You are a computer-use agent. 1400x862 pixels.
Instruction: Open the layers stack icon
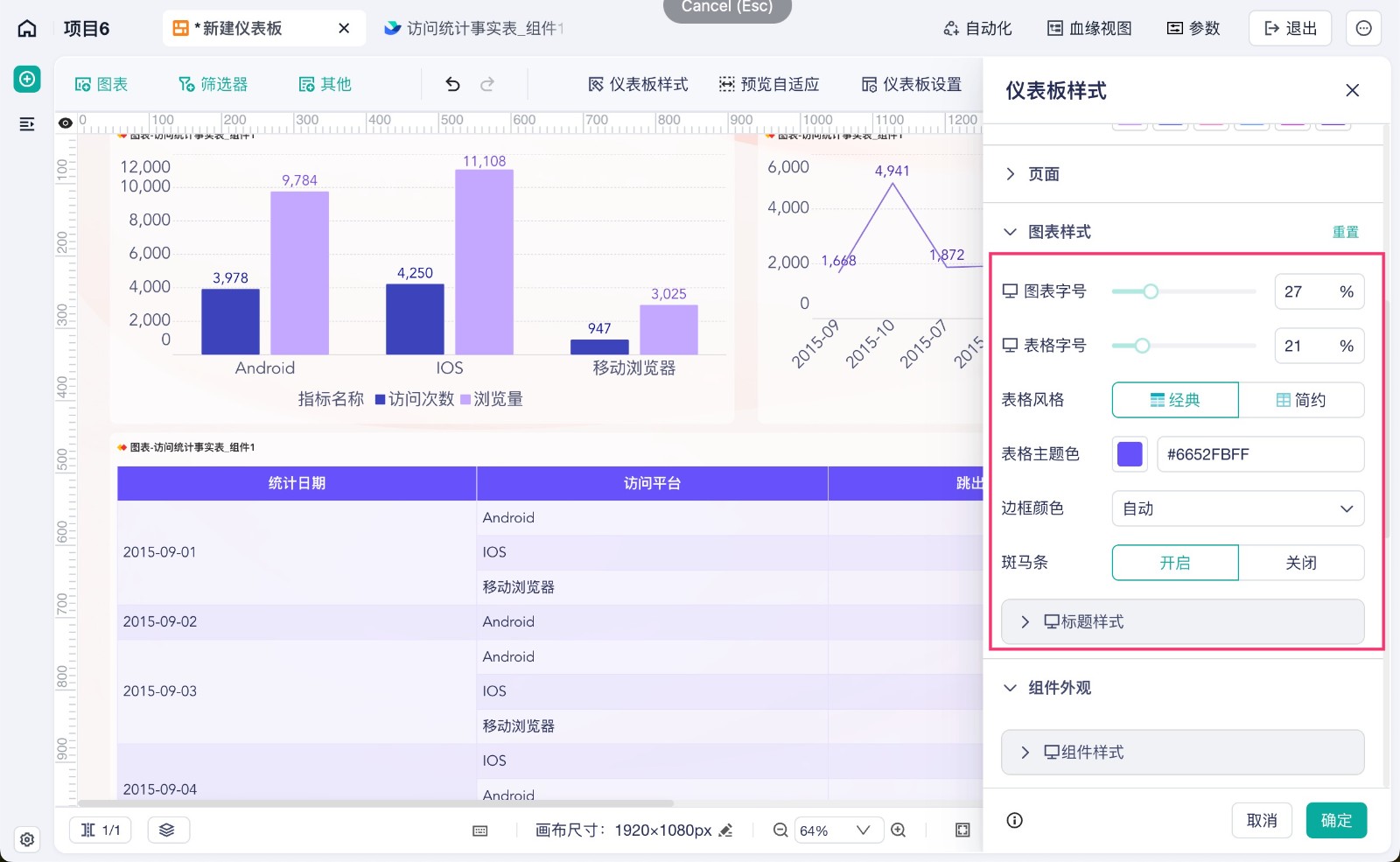pyautogui.click(x=167, y=830)
